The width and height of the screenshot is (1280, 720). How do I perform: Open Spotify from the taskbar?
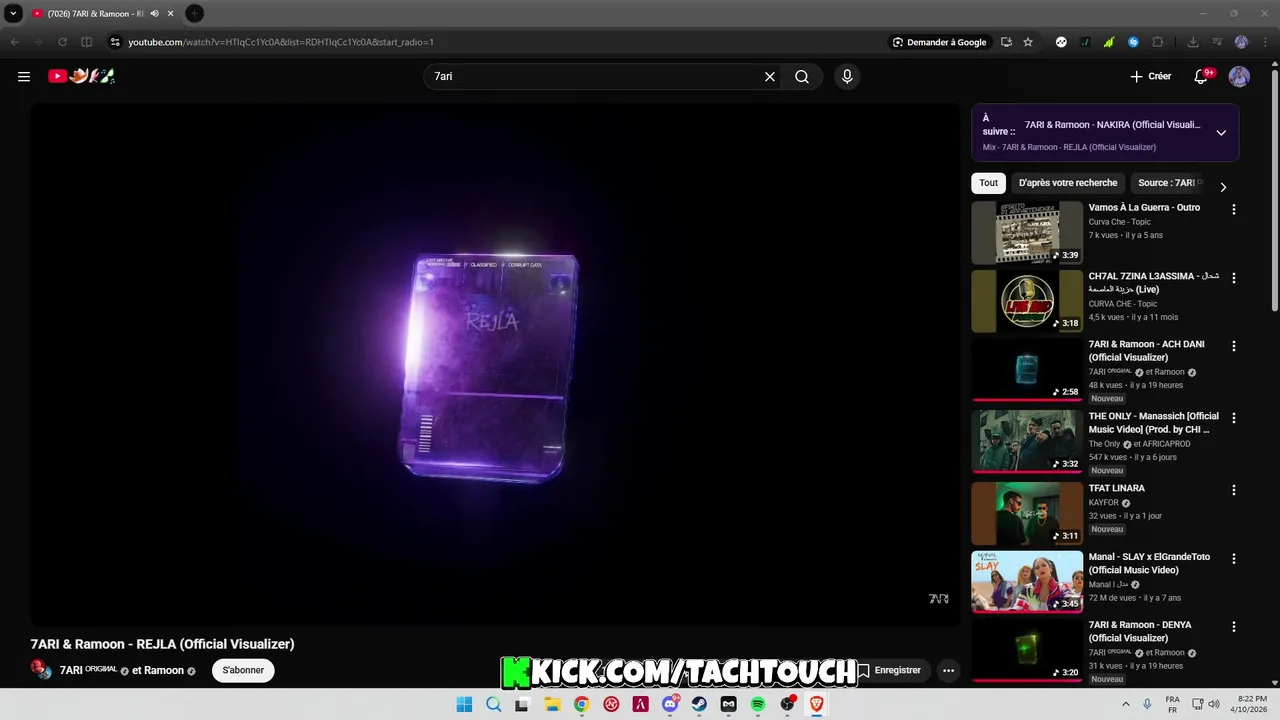click(758, 704)
